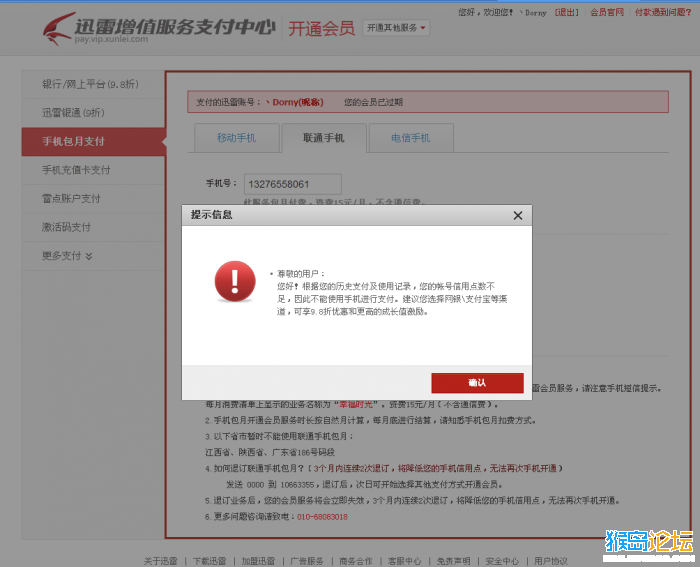This screenshot has height=567, width=700.
Task: Open the 安全中心 footer link
Action: [x=502, y=561]
